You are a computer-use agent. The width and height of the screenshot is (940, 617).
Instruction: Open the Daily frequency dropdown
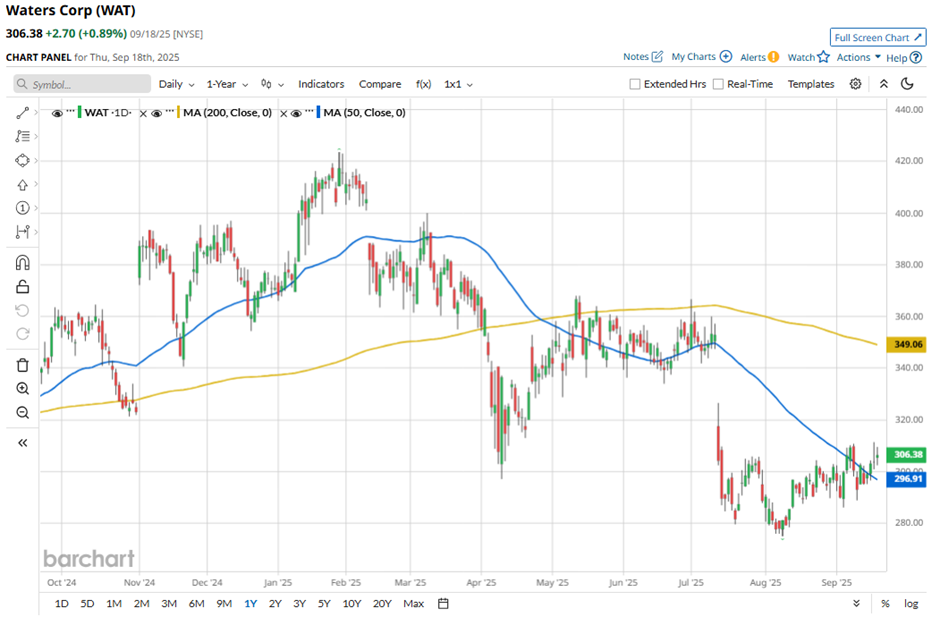click(176, 84)
